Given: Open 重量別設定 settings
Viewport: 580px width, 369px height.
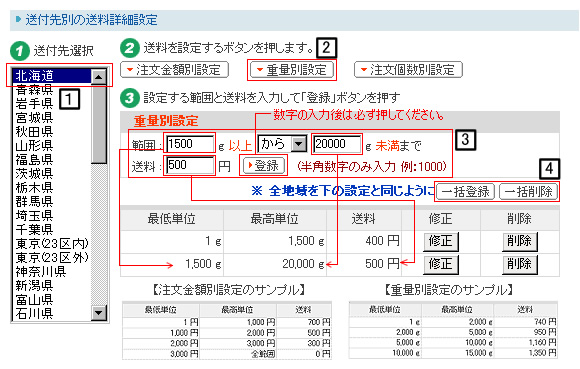Looking at the screenshot, I should (292, 70).
